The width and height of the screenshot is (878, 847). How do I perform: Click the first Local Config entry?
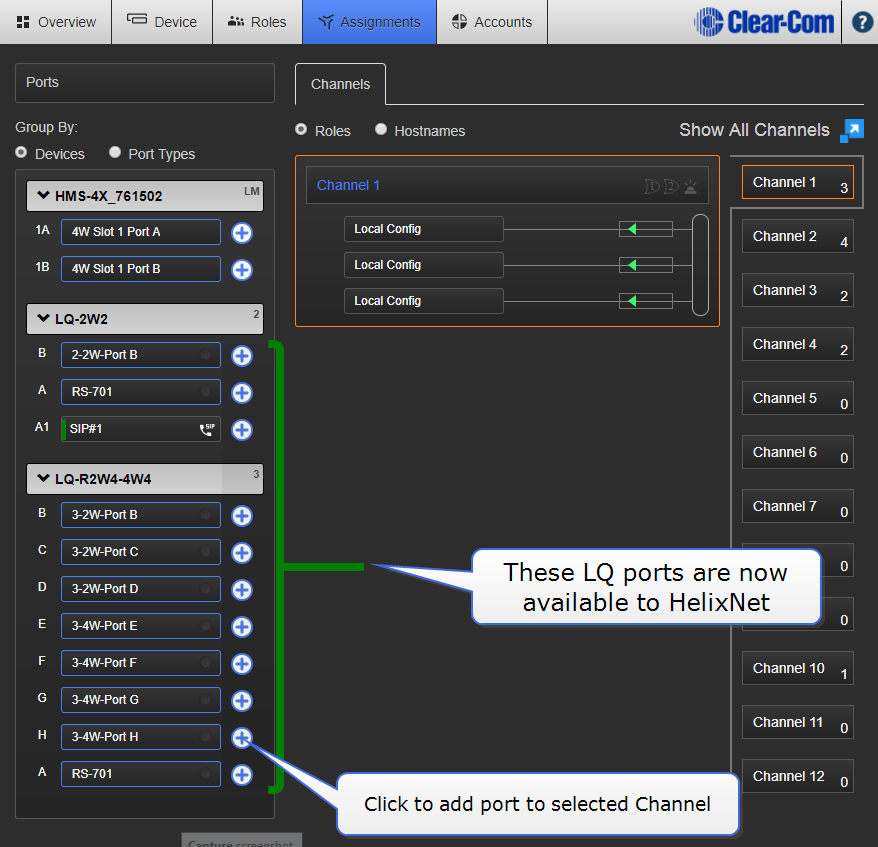click(424, 229)
